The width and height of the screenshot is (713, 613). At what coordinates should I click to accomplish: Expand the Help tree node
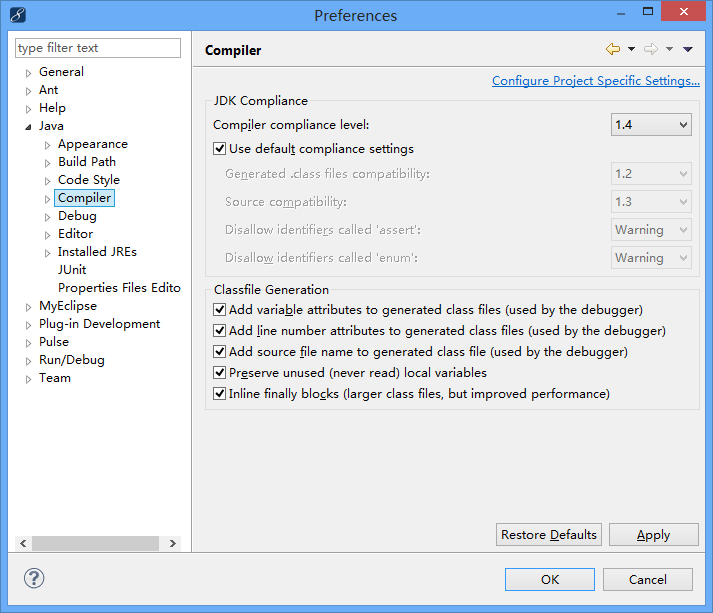coord(28,109)
